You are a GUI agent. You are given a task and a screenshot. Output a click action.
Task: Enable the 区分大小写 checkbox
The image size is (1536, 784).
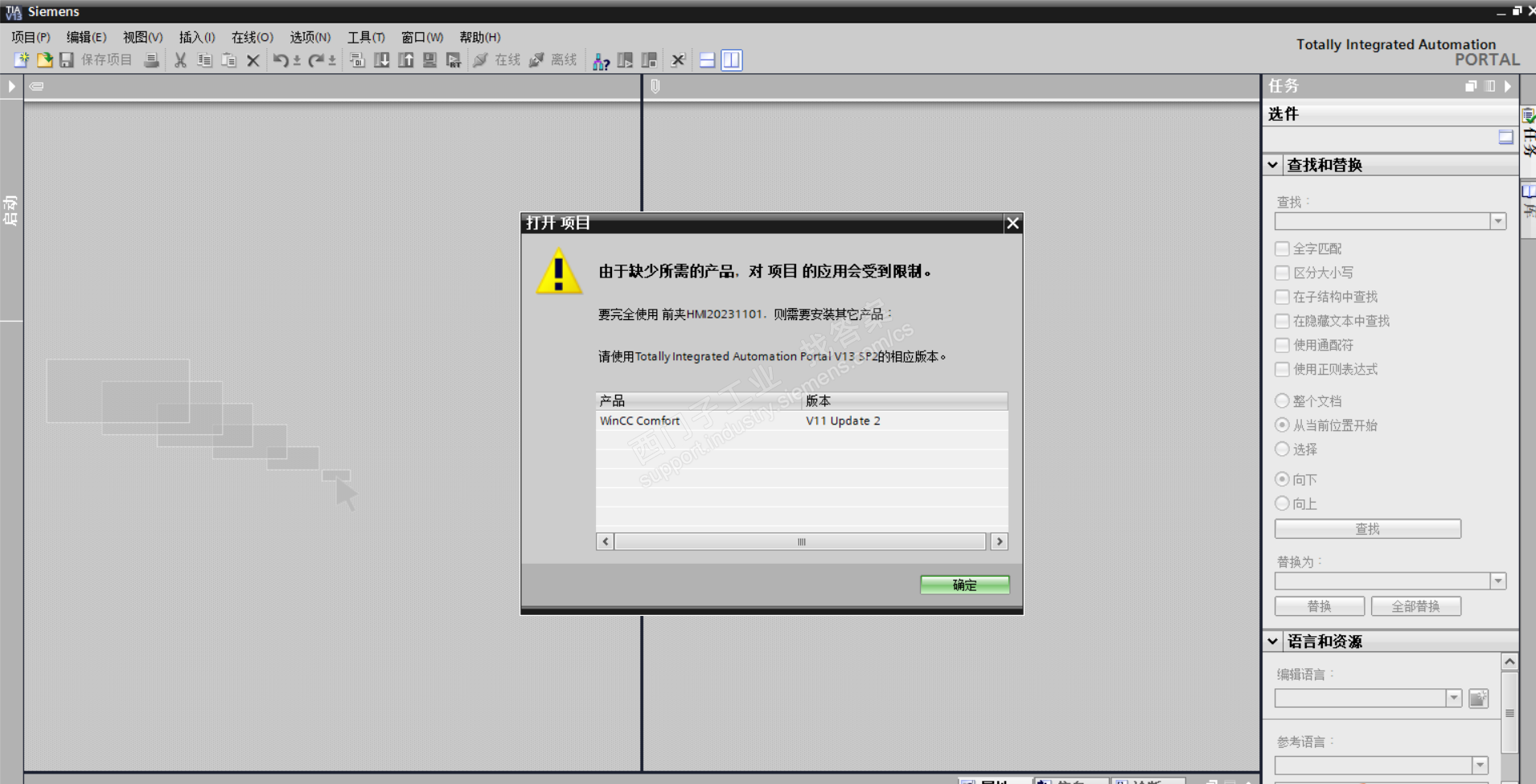(1283, 273)
